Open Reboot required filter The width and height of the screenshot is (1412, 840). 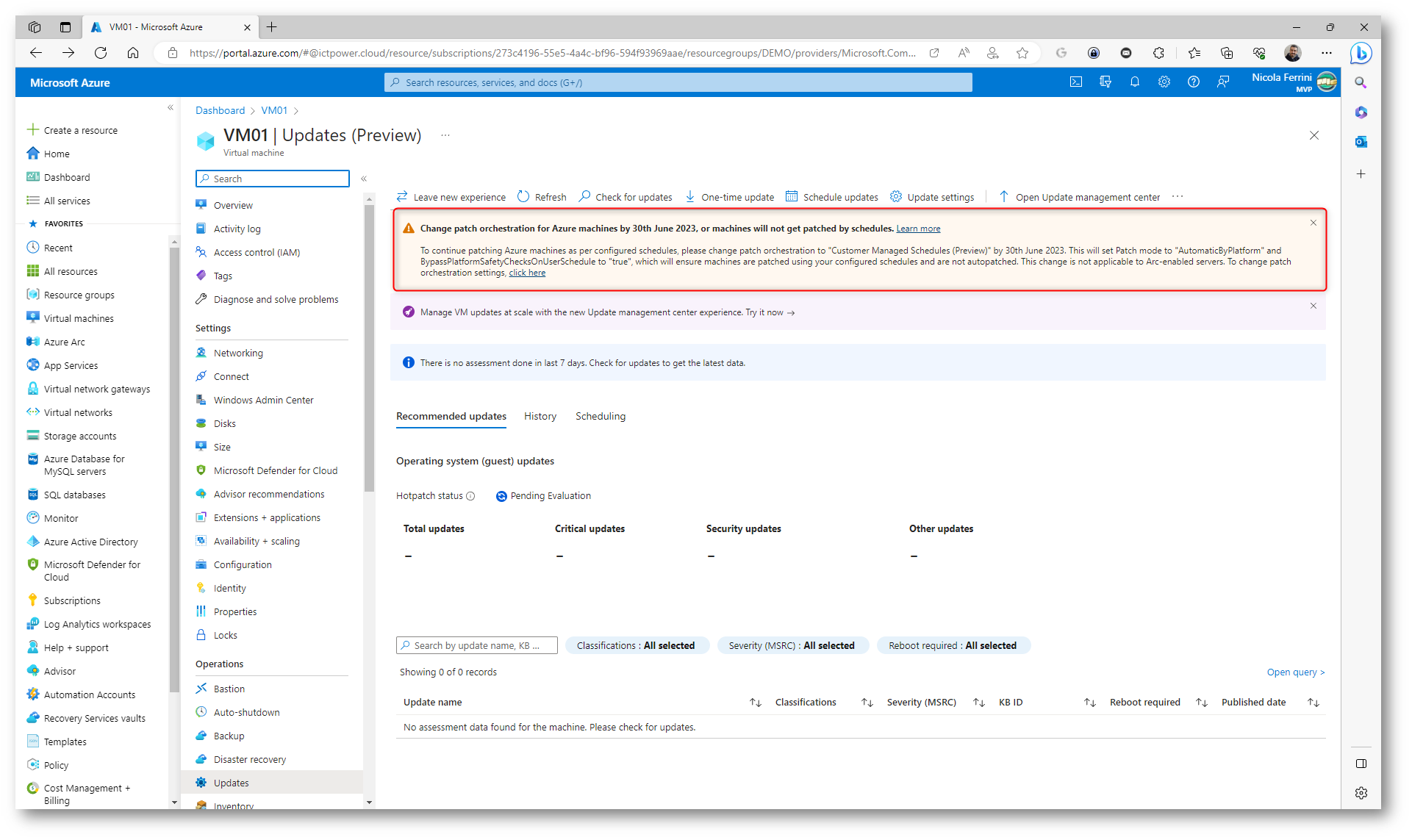953,645
